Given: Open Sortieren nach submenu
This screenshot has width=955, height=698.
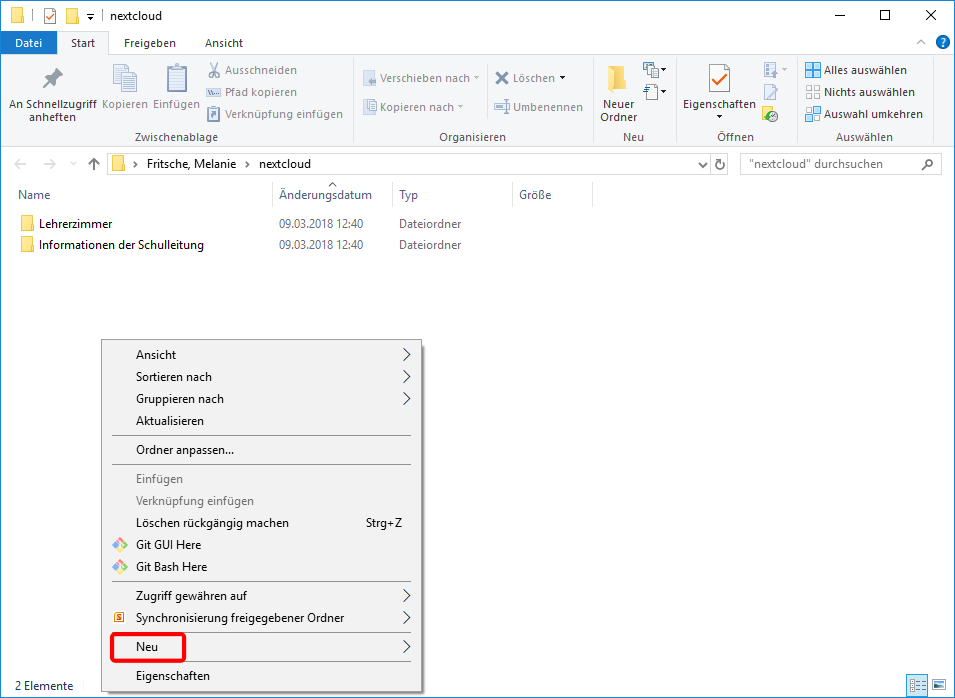Looking at the screenshot, I should (261, 376).
